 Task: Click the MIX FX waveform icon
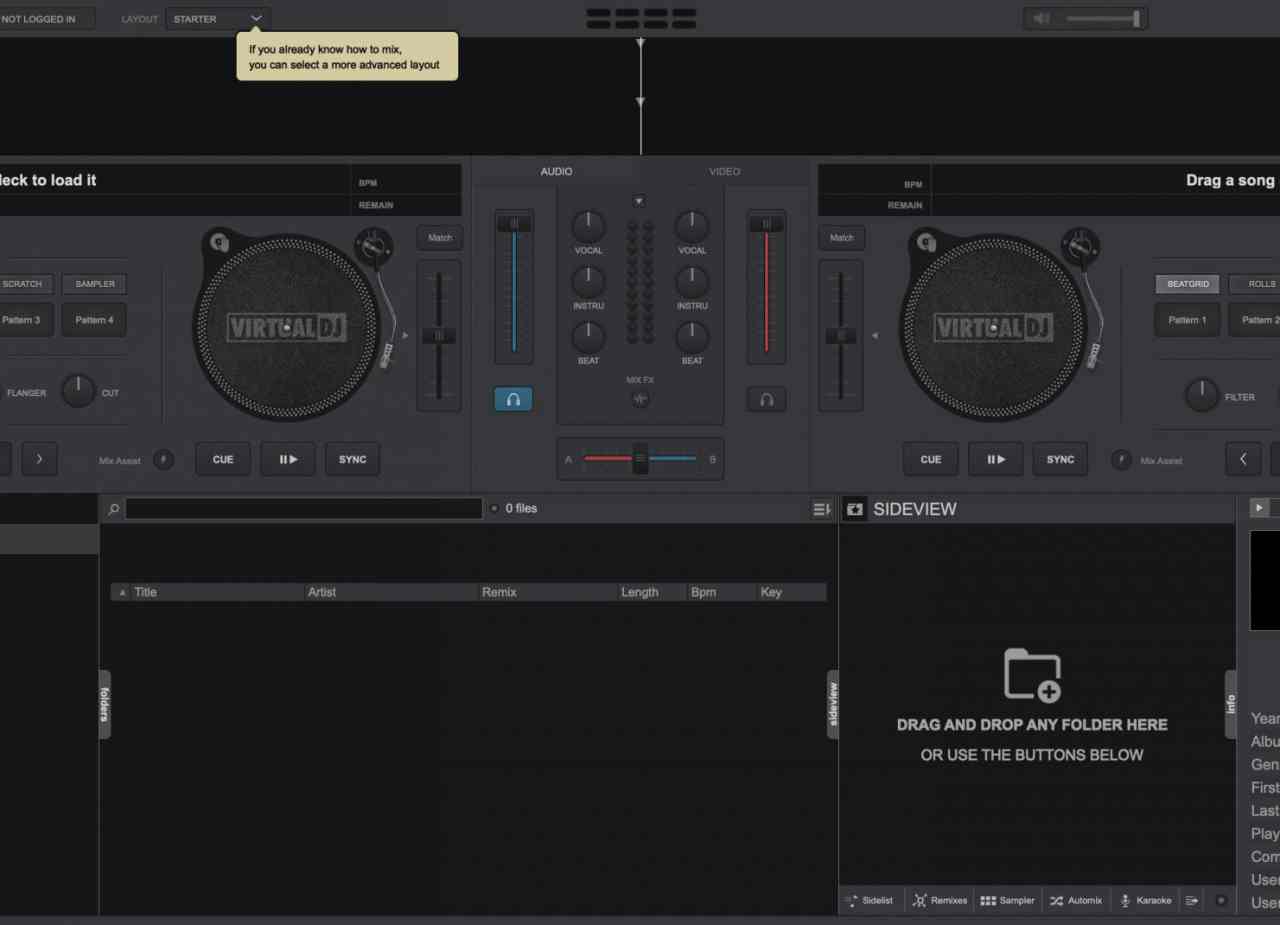[640, 399]
